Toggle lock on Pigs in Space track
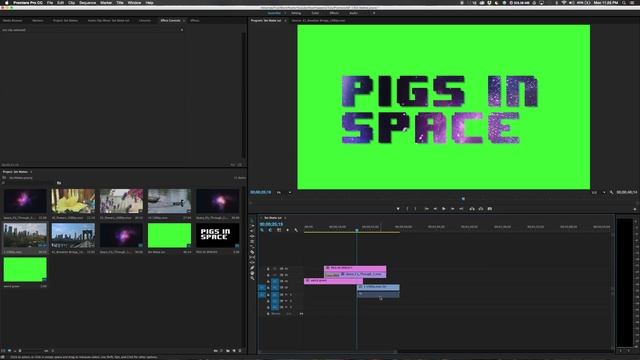 [268, 269]
